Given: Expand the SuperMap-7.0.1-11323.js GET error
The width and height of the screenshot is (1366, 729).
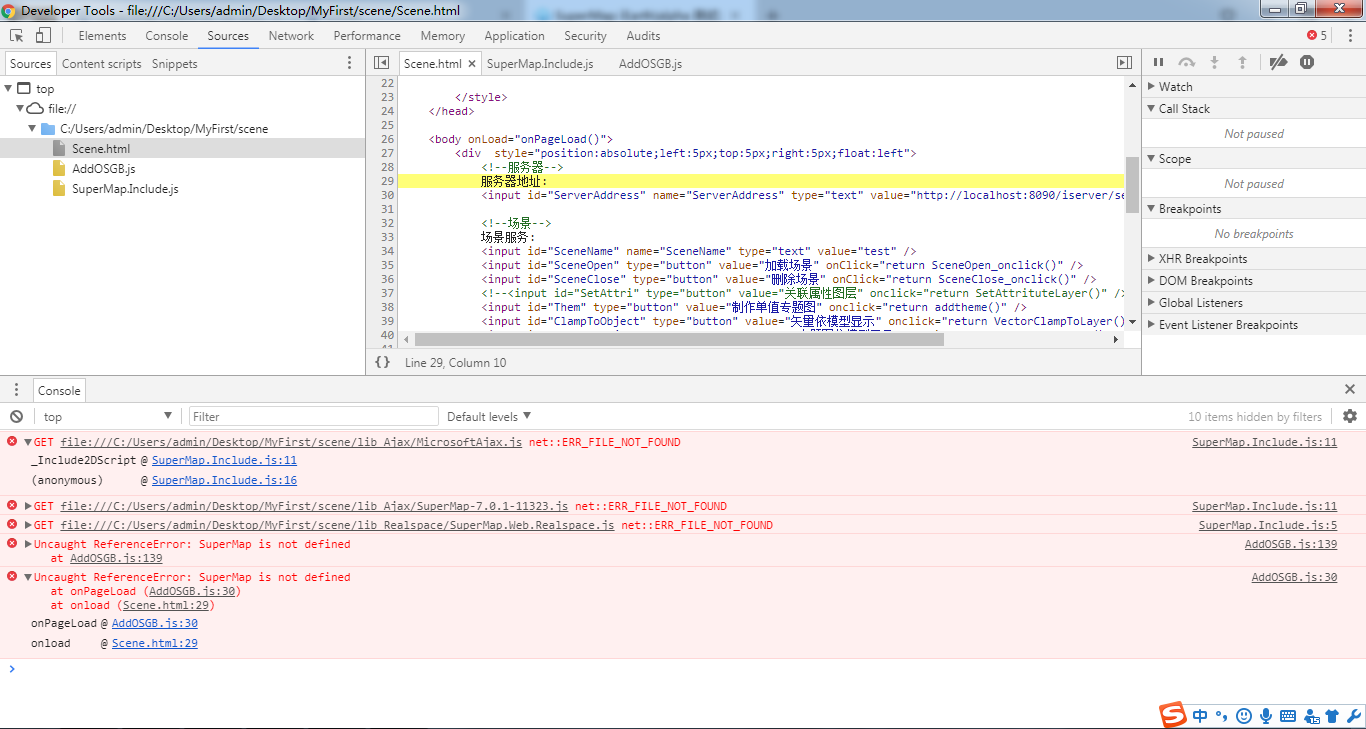Looking at the screenshot, I should pyautogui.click(x=28, y=506).
